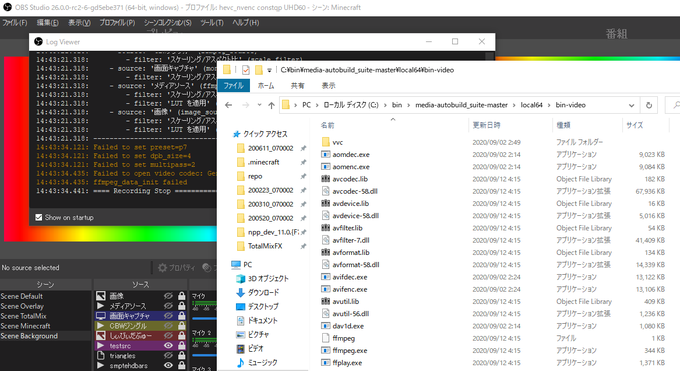
Task: Expand chevron after media-autobuild_suite-master breadcrumb
Action: click(x=514, y=105)
